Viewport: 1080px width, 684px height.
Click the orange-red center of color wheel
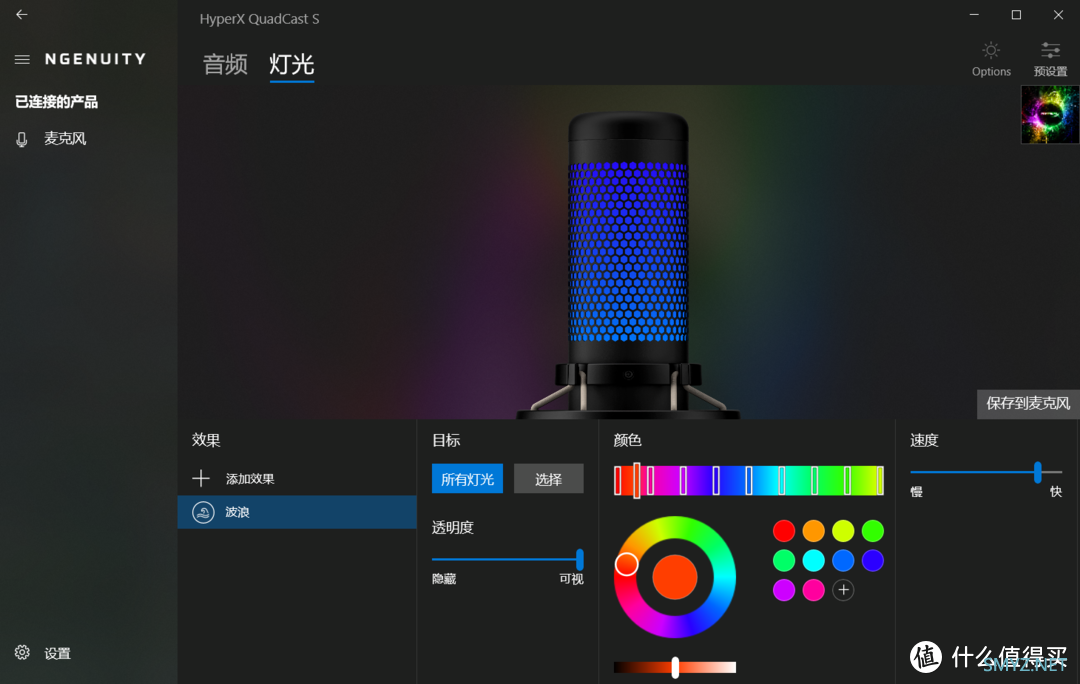[x=675, y=577]
